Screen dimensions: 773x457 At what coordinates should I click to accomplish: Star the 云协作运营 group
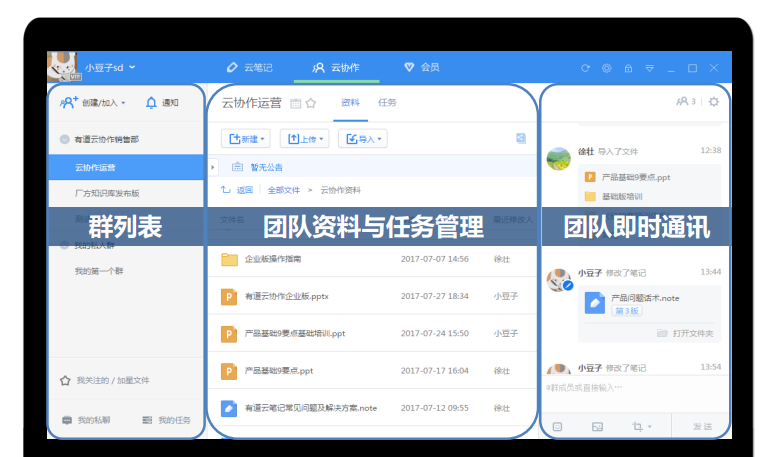(x=311, y=103)
